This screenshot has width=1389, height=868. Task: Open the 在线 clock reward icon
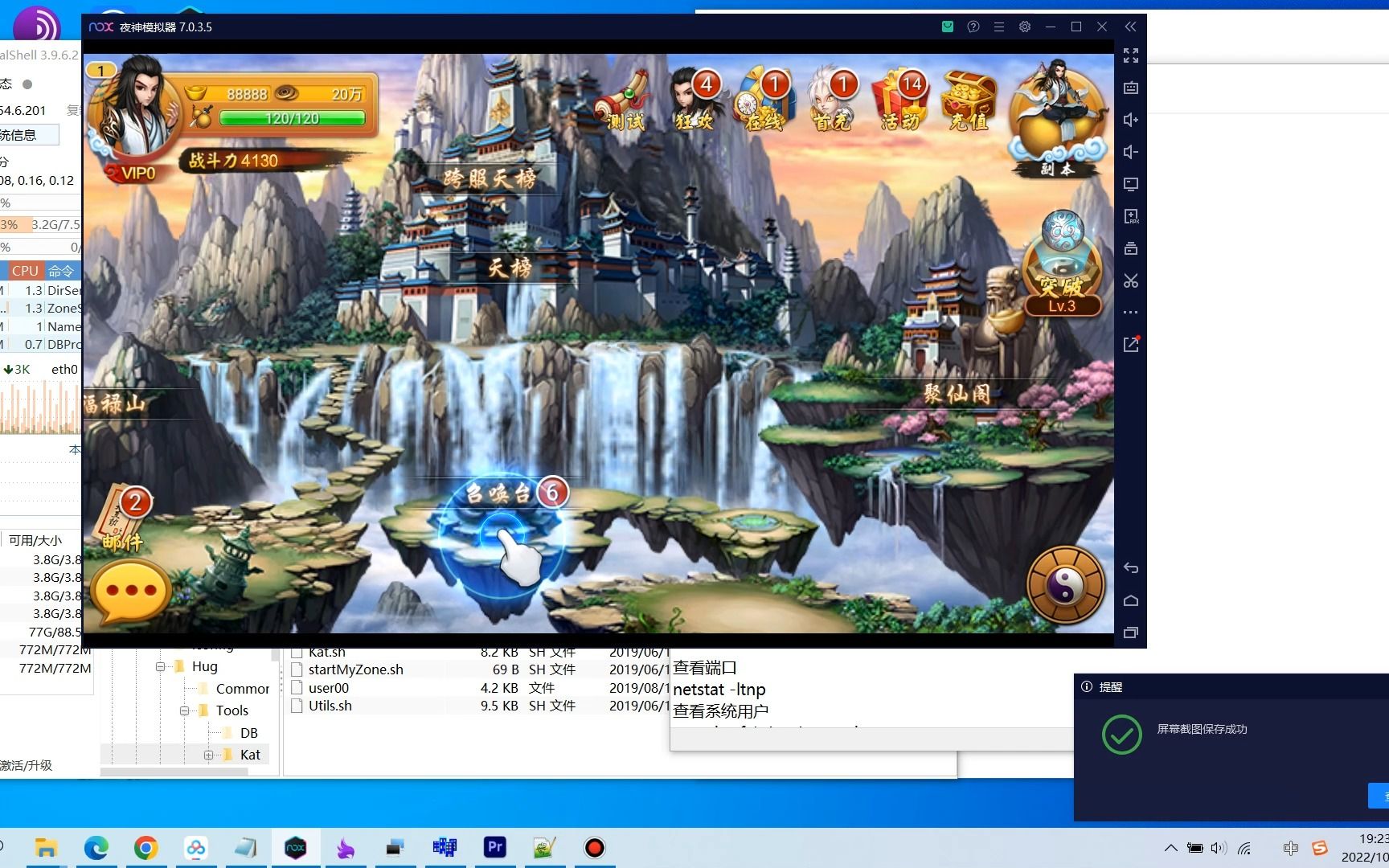click(x=764, y=100)
